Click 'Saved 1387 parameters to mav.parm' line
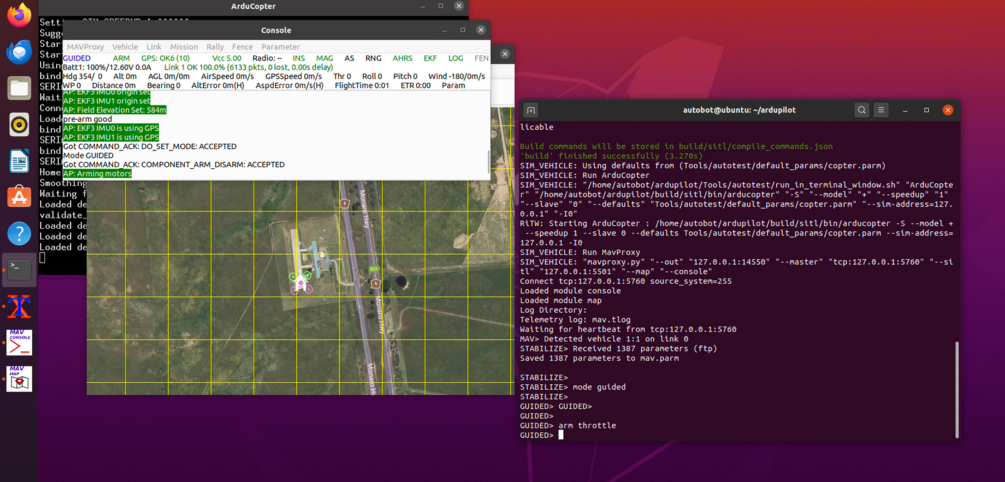Viewport: 1005px width, 482px height. point(599,358)
